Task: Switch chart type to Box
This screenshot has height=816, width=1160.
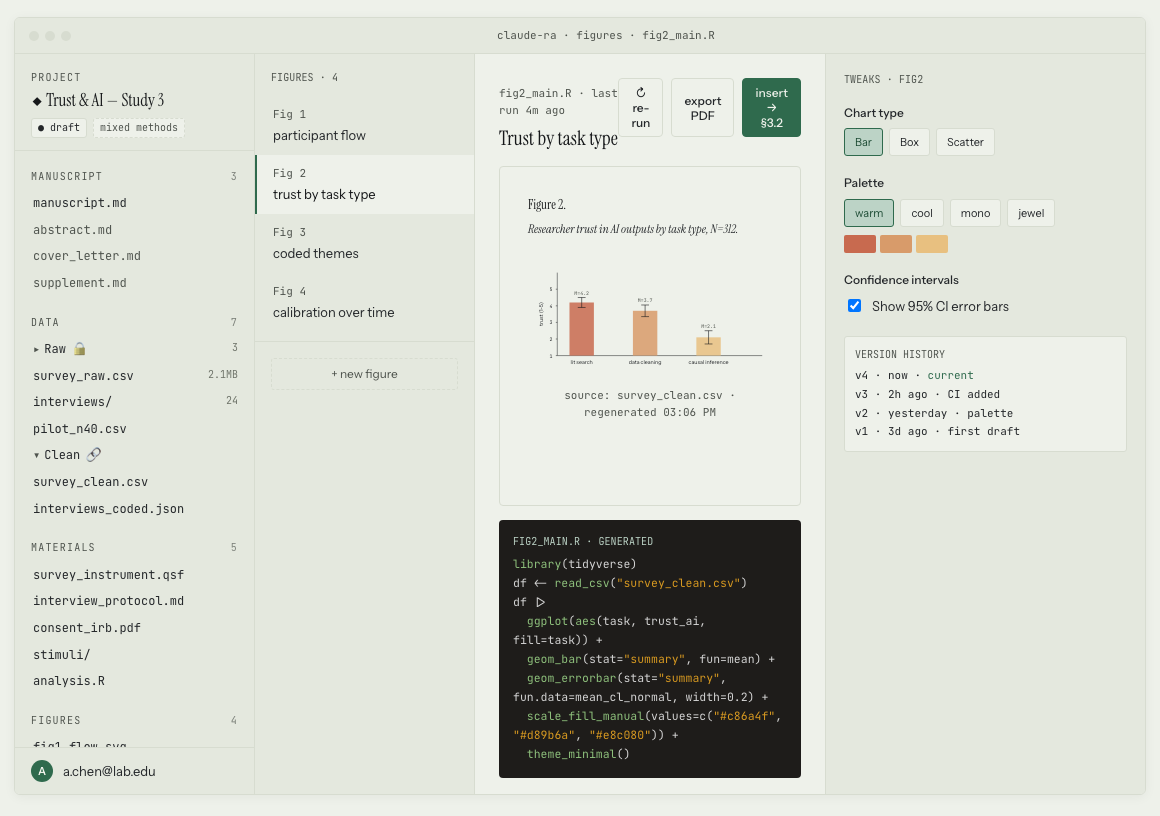Action: pyautogui.click(x=909, y=142)
